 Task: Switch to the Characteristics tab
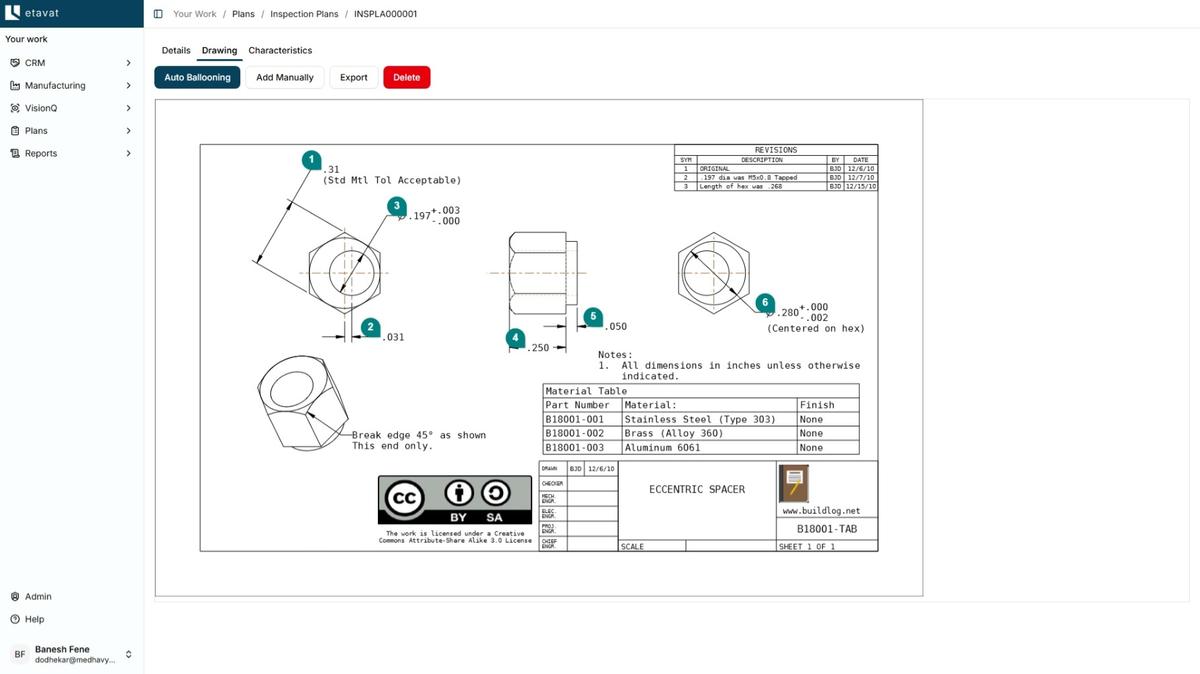pos(280,50)
